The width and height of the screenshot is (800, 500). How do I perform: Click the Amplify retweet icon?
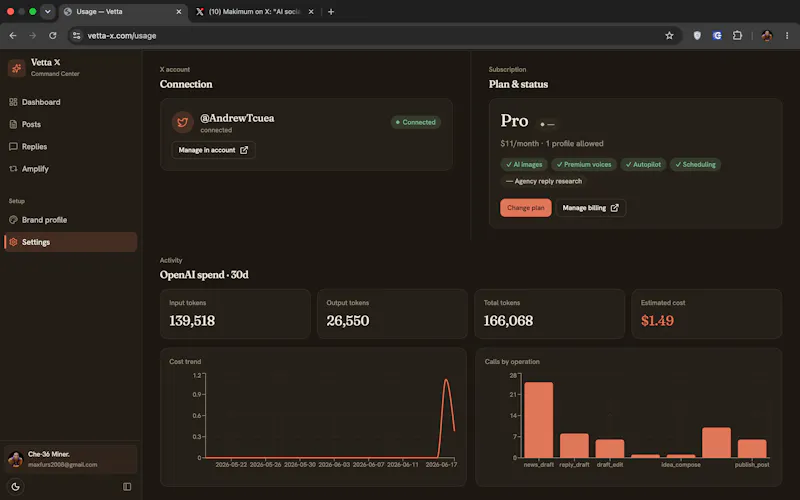click(x=13, y=168)
